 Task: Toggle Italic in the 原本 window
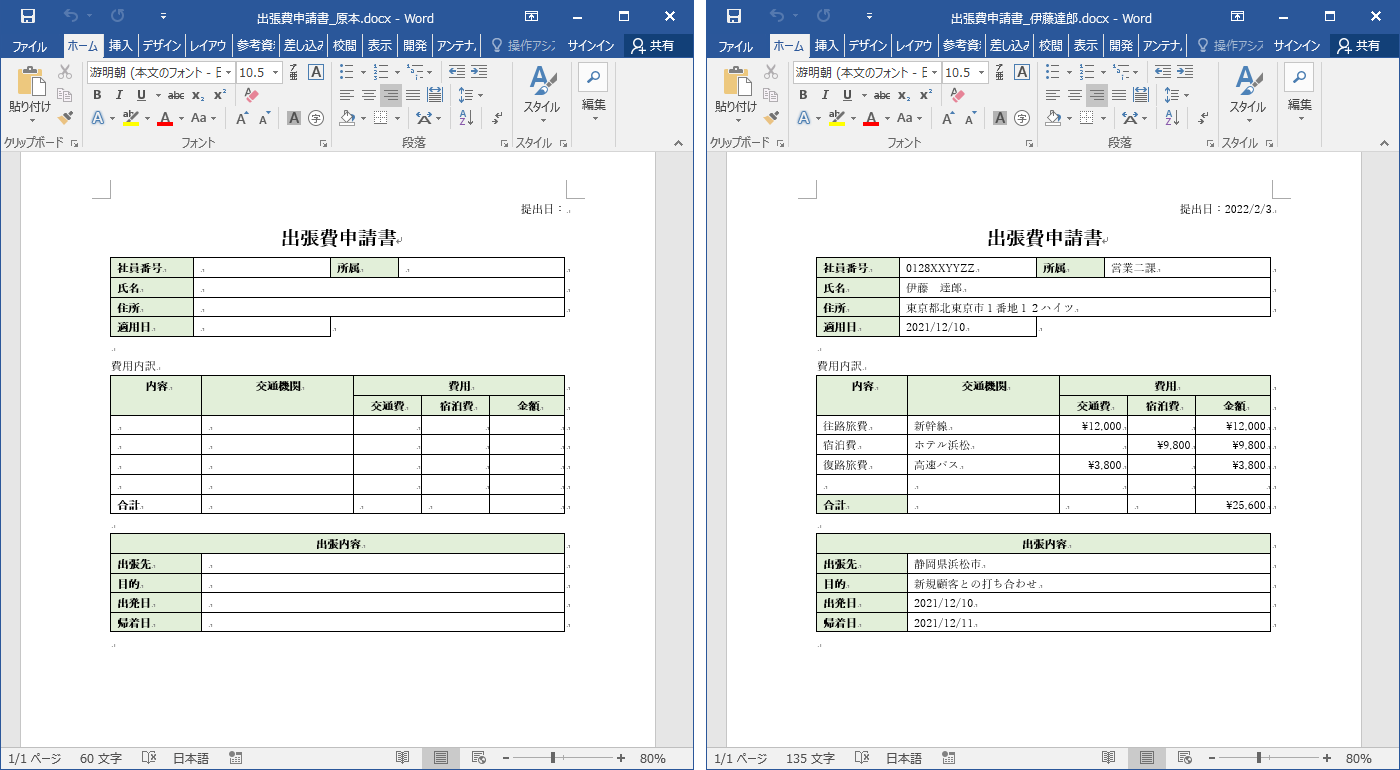pos(119,95)
